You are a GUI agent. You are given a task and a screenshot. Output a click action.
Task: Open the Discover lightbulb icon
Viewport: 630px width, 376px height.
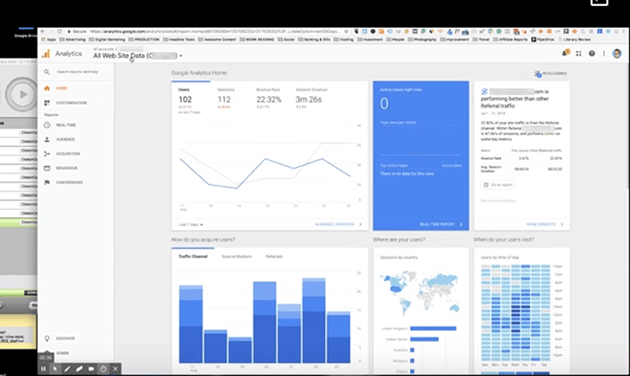[x=47, y=338]
